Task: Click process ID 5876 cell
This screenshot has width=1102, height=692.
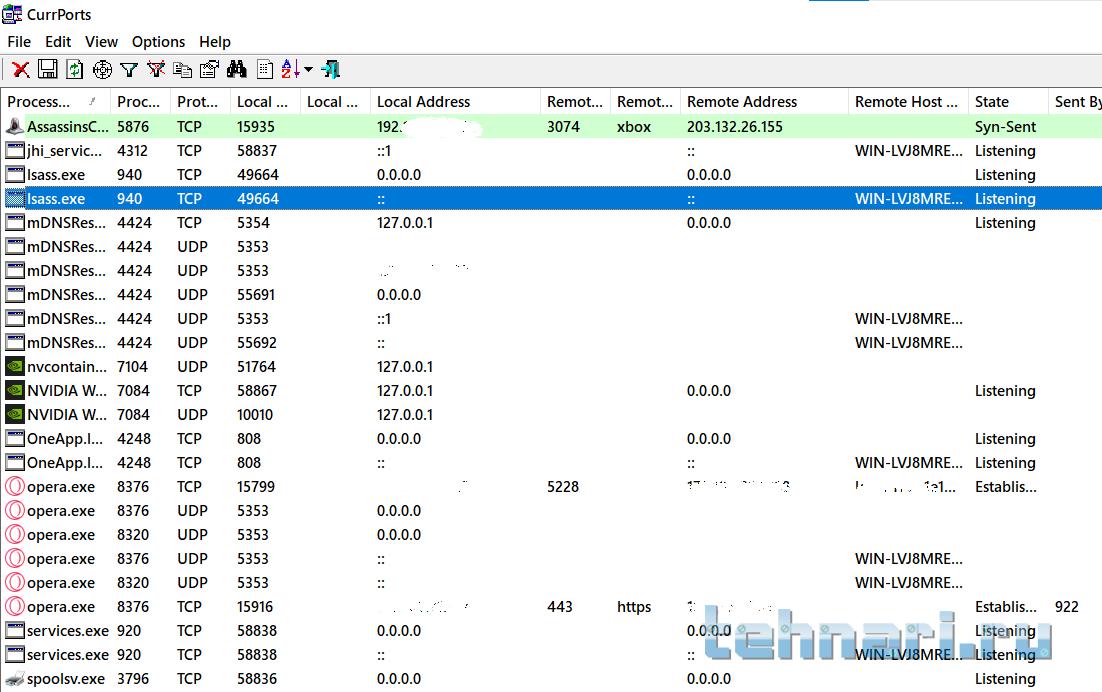Action: (x=133, y=126)
